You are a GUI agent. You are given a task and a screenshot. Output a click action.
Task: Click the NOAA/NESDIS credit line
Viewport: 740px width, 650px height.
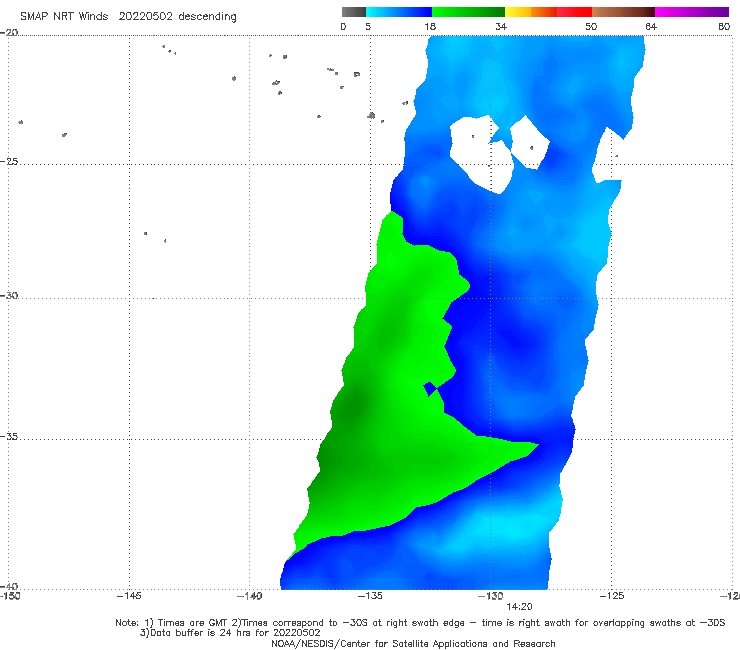[413, 644]
